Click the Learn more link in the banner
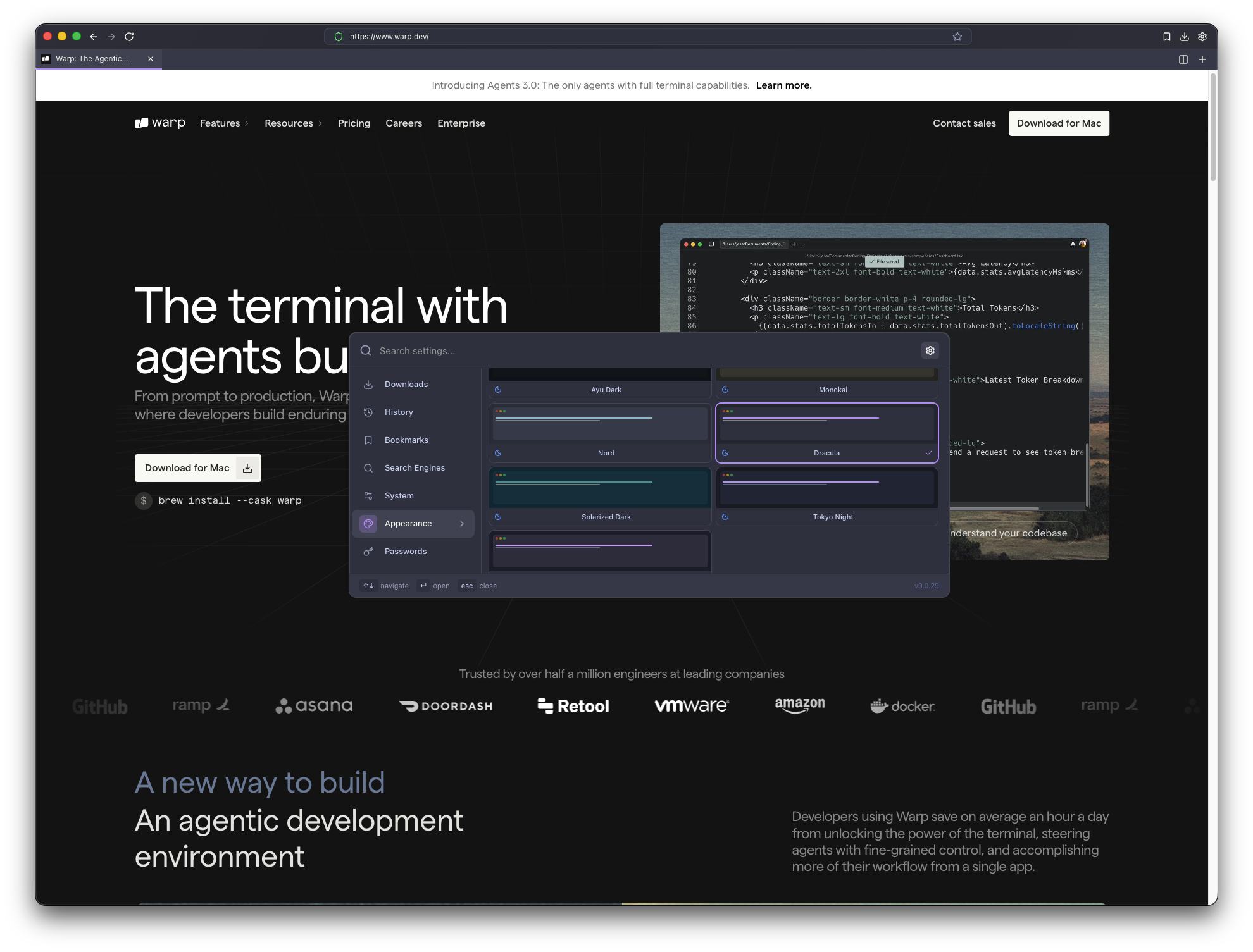This screenshot has height=952, width=1253. 783,85
